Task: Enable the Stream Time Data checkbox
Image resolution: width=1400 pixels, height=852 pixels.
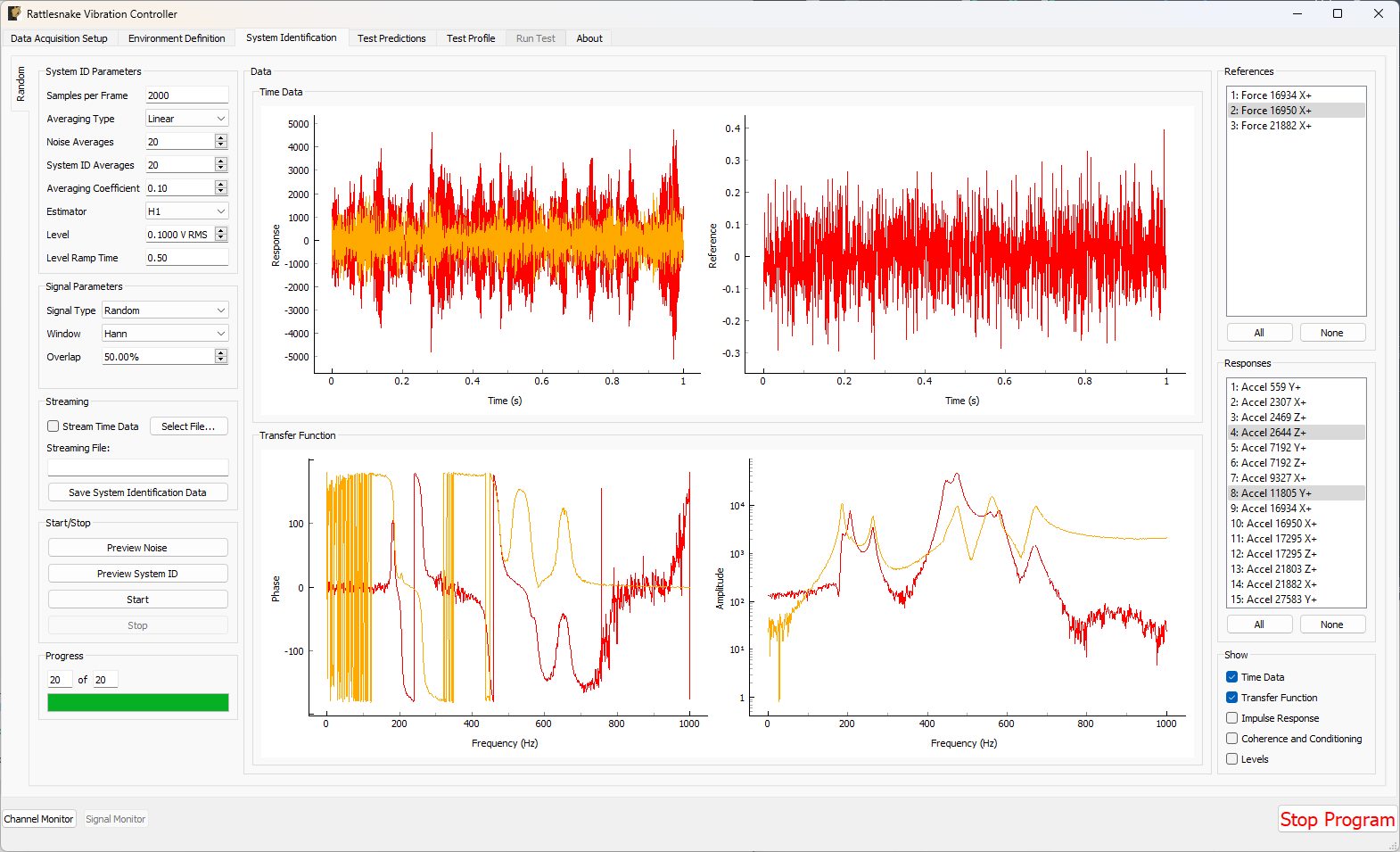Action: [54, 426]
